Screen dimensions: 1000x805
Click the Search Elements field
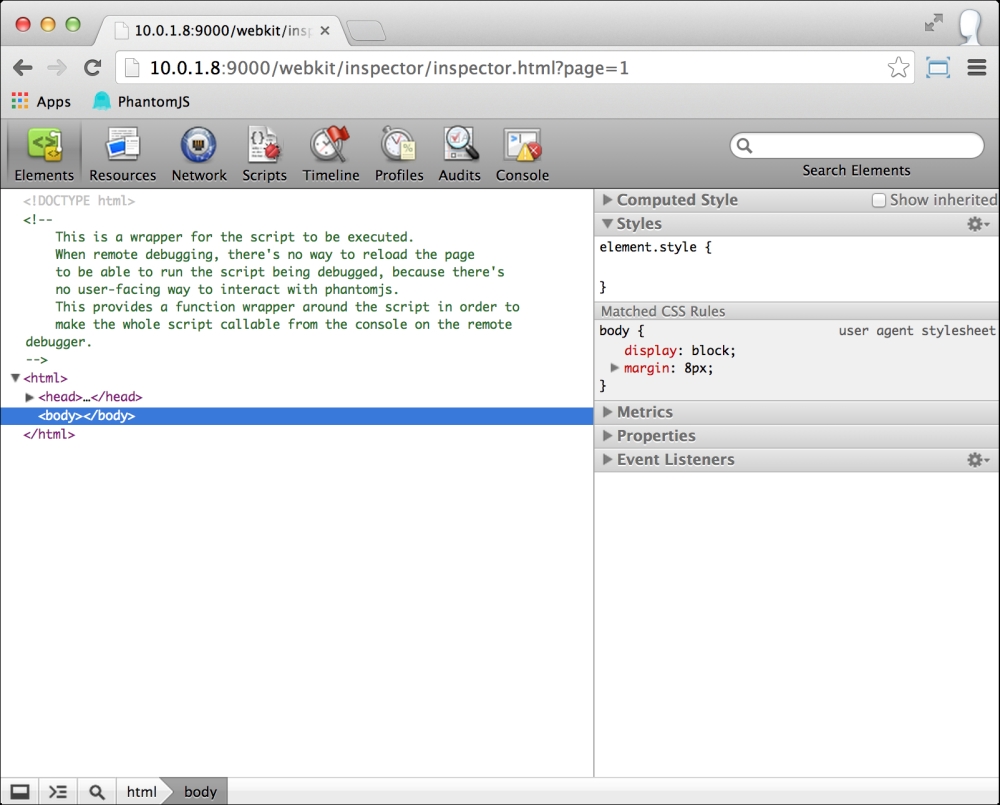click(x=857, y=145)
